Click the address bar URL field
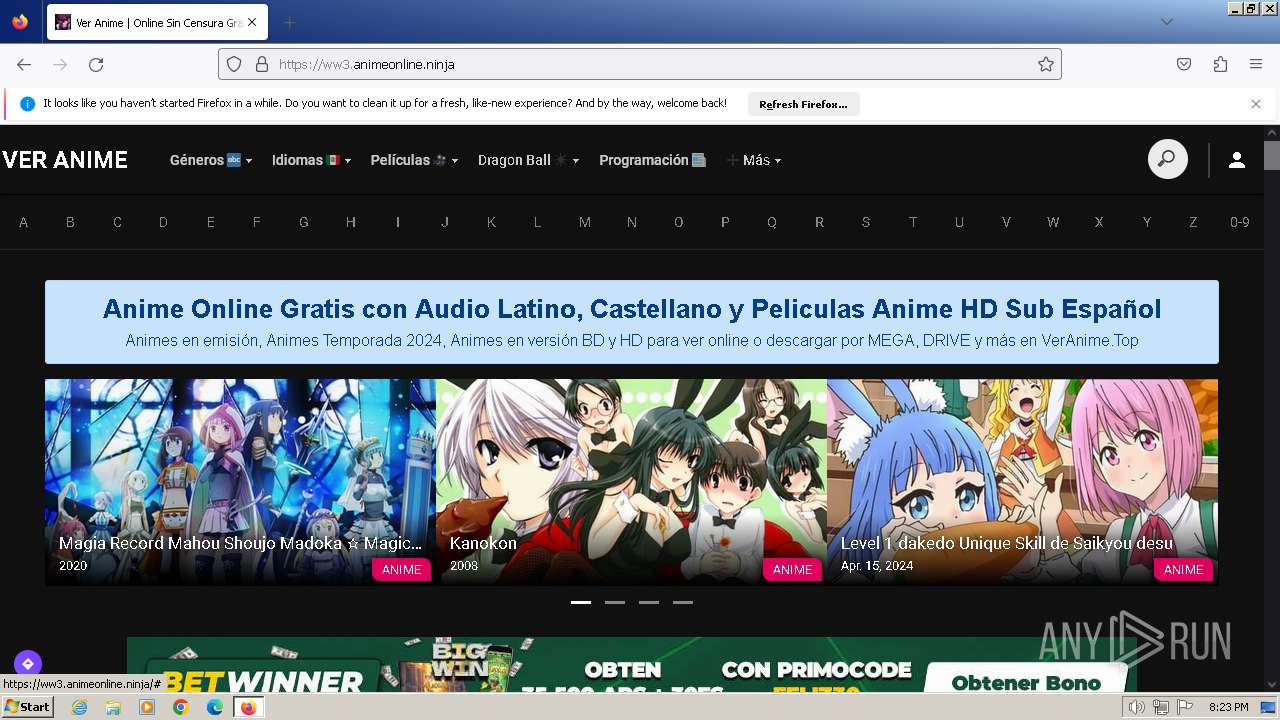The height and width of the screenshot is (720, 1280). pyautogui.click(x=640, y=64)
